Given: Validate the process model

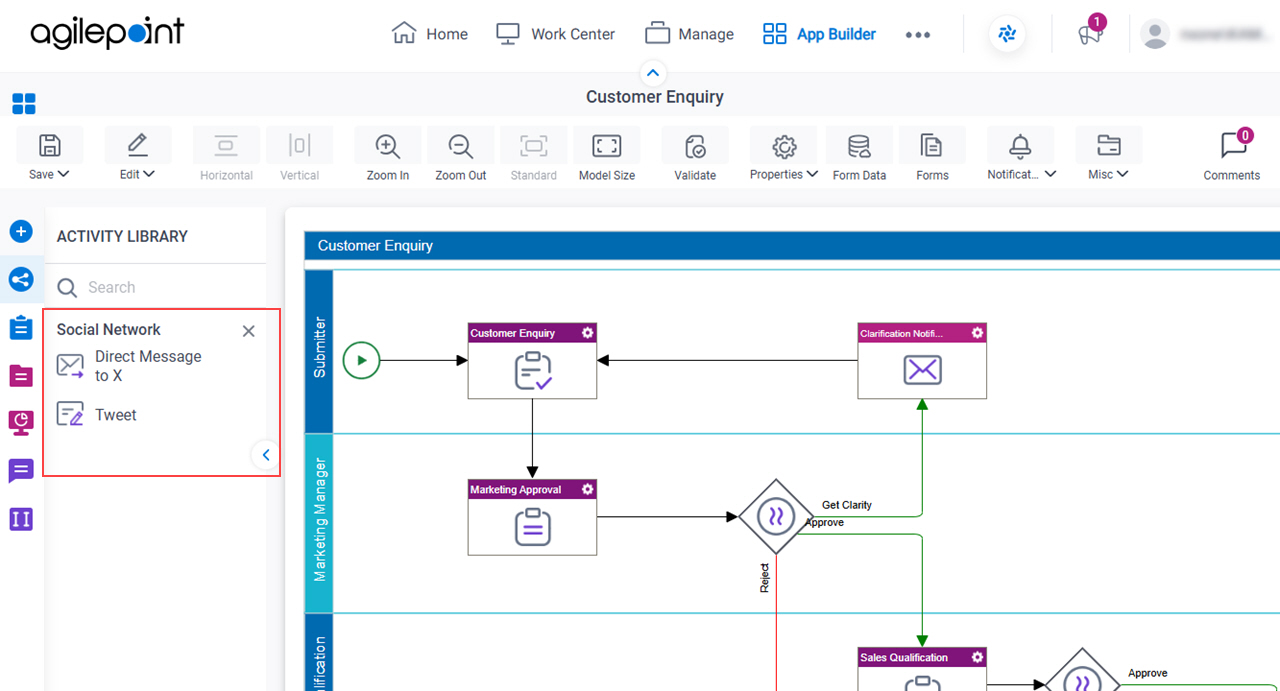Looking at the screenshot, I should coord(695,146).
